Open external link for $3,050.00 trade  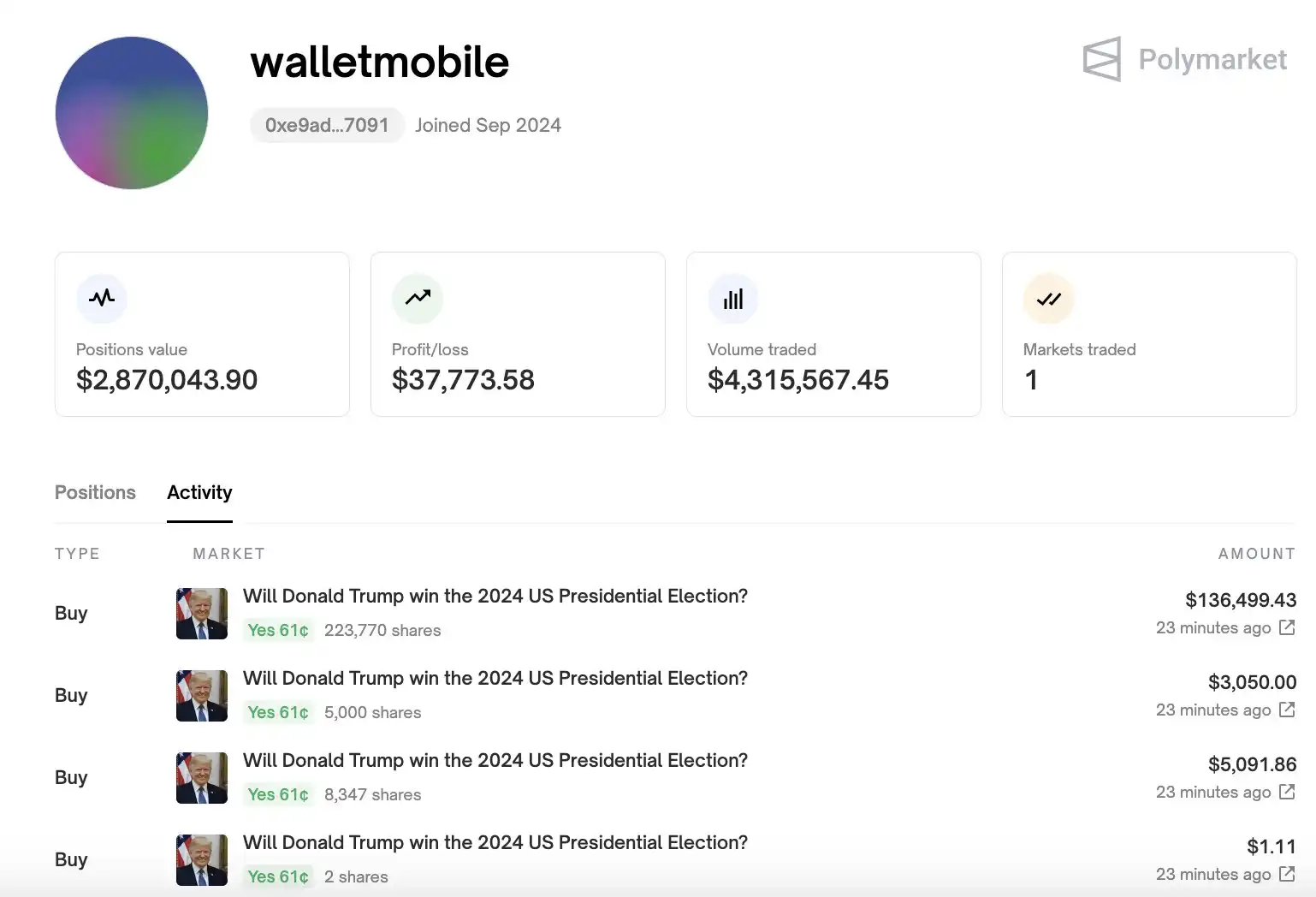click(x=1287, y=710)
